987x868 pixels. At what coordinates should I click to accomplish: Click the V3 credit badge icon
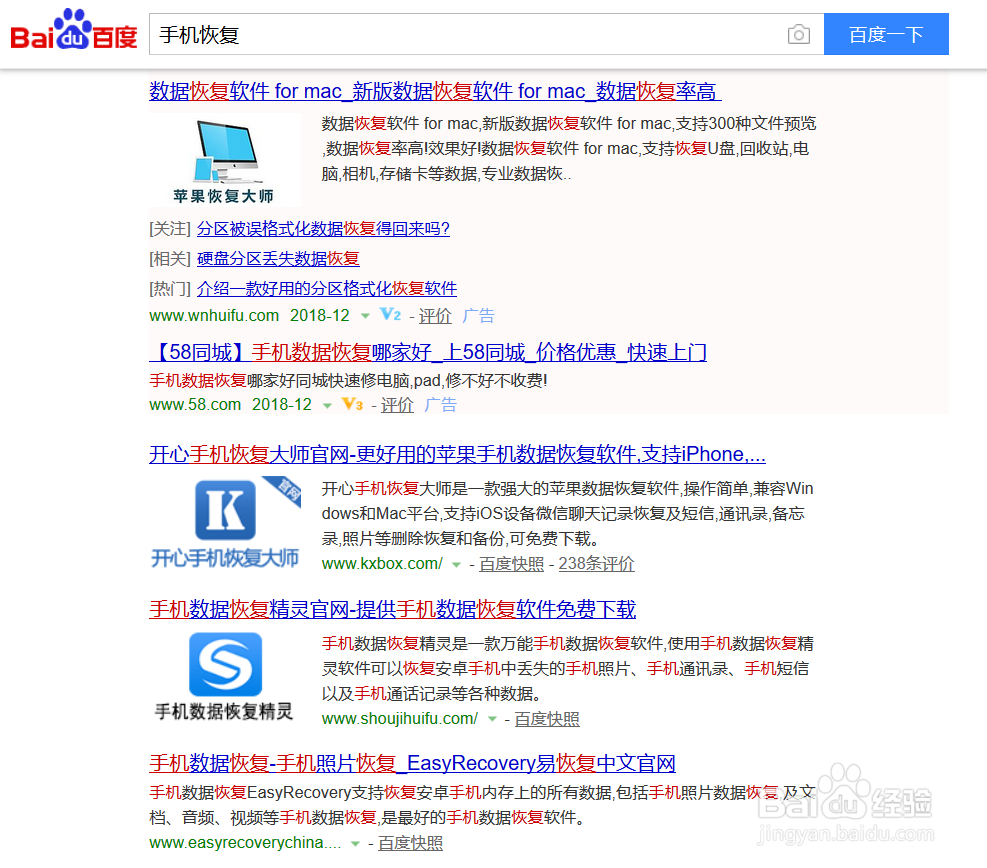[x=352, y=403]
